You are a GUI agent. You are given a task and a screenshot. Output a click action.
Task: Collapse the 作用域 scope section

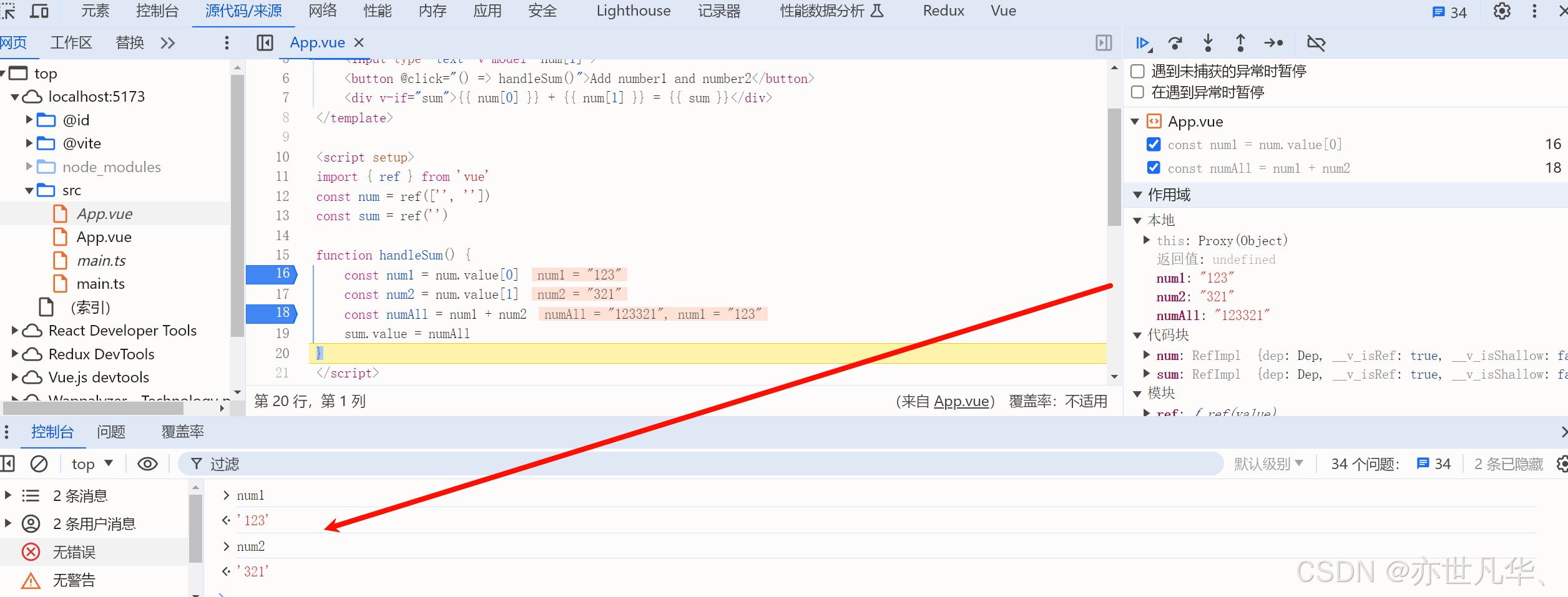coord(1137,195)
